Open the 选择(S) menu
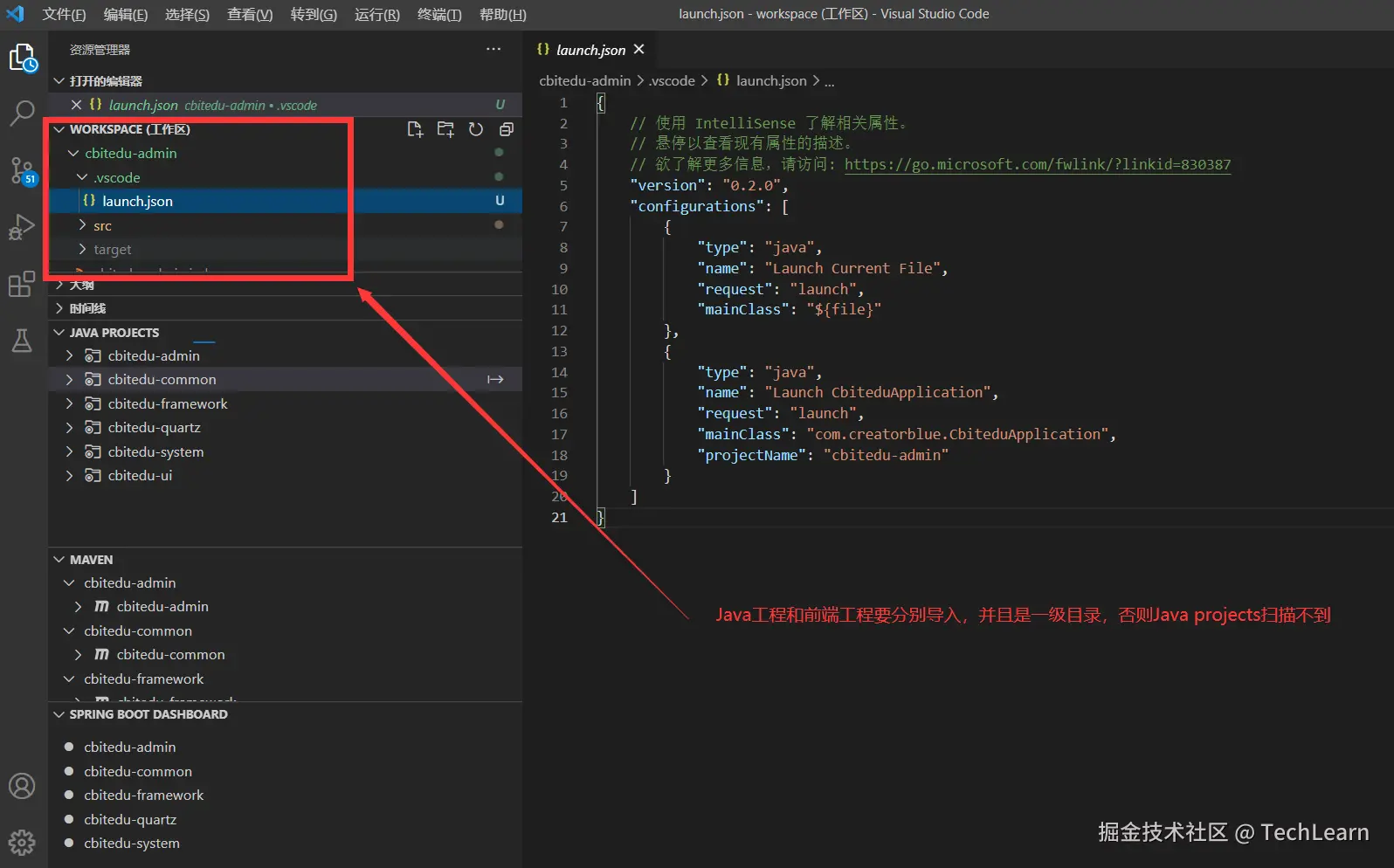Viewport: 1394px width, 868px height. click(x=187, y=14)
